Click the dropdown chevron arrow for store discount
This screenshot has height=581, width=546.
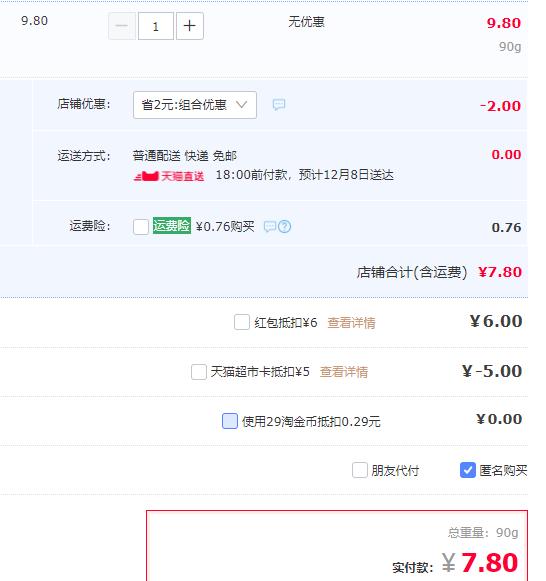pyautogui.click(x=242, y=105)
